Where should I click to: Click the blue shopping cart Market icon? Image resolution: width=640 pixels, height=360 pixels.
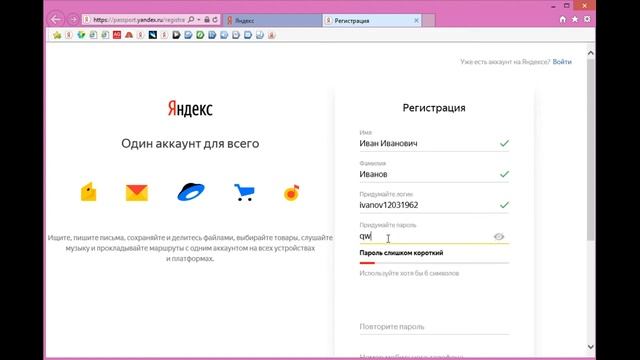coord(244,192)
